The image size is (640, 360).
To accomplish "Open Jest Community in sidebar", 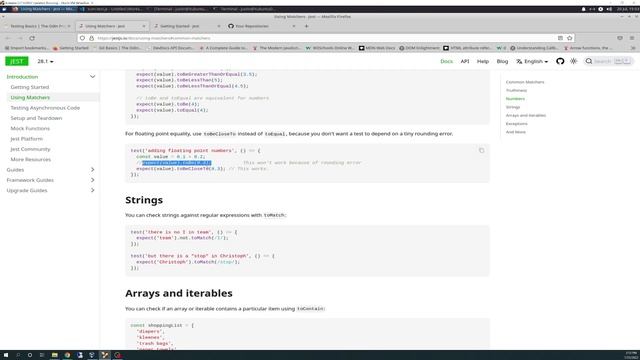I will (31, 149).
